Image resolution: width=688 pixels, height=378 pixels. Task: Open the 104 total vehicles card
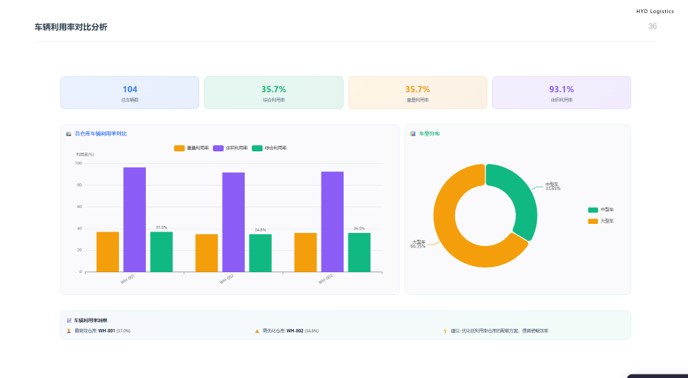pos(129,93)
